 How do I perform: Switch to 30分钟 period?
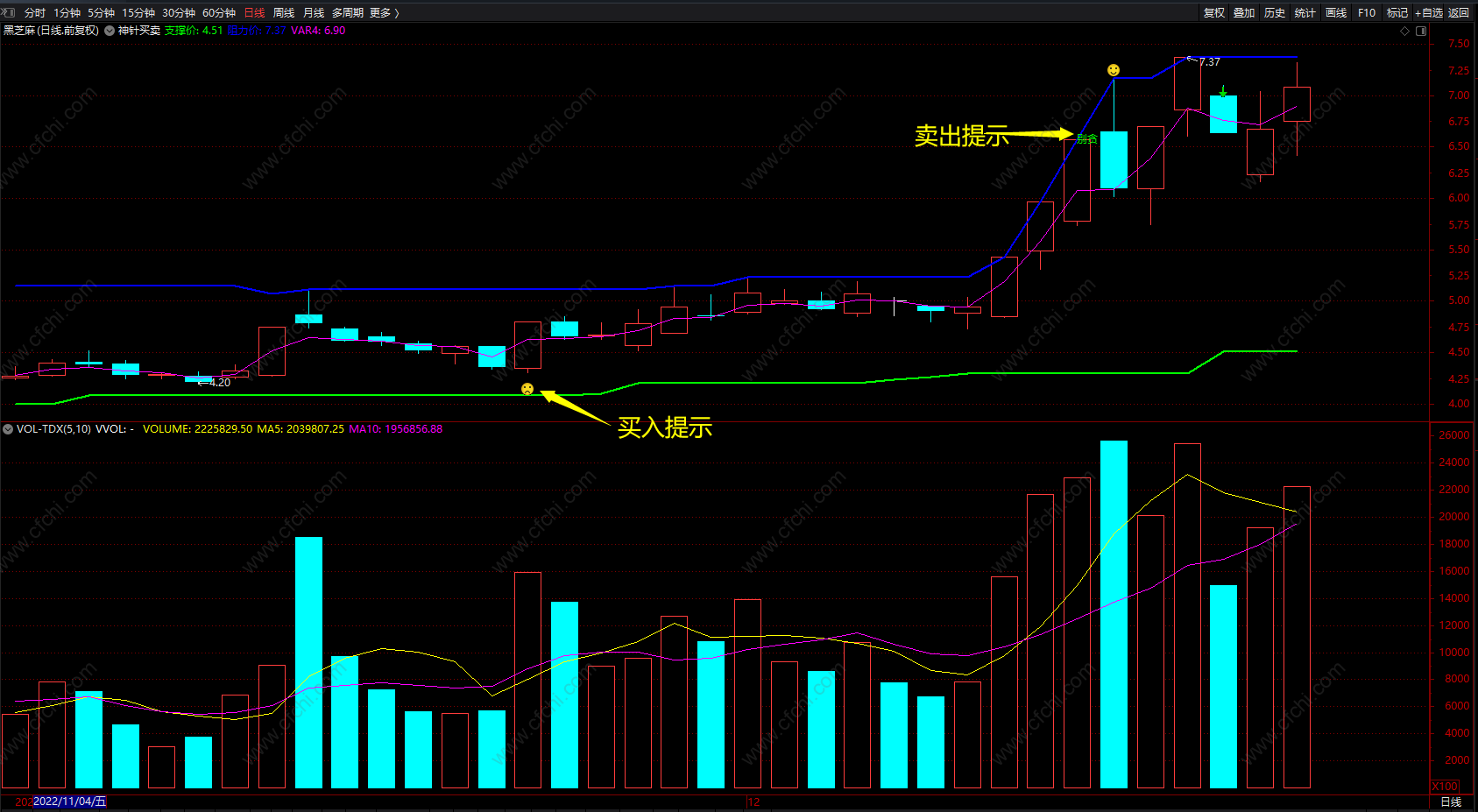pyautogui.click(x=179, y=13)
